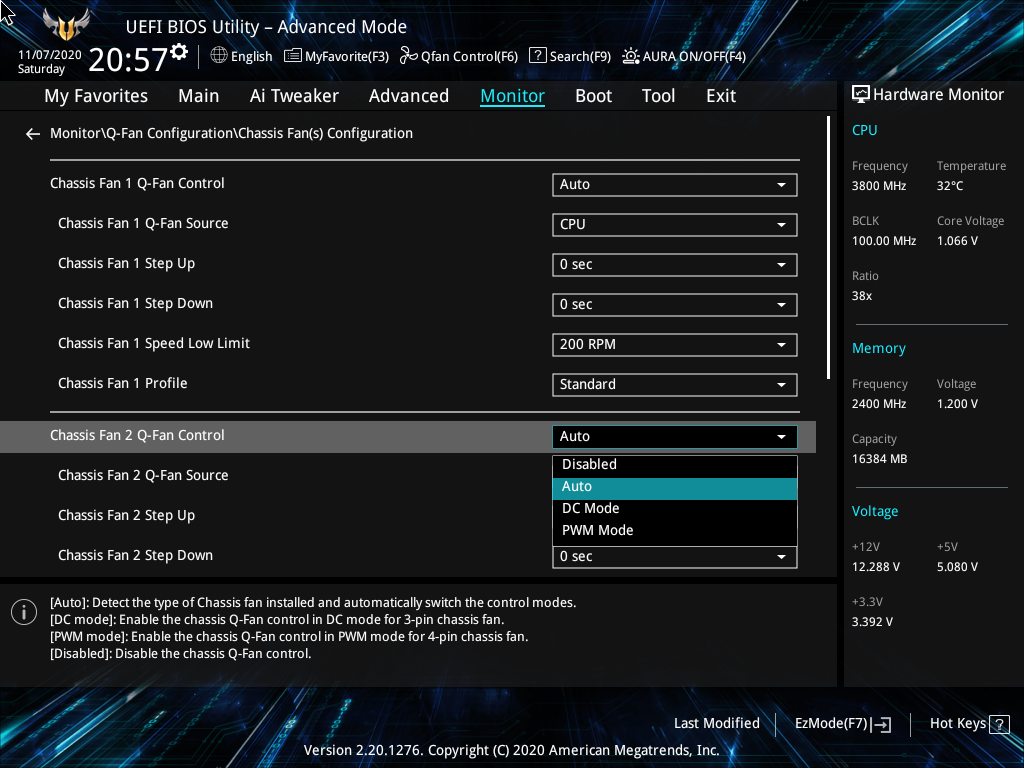Viewport: 1024px width, 768px height.
Task: Expand Chassis Fan 1 Step Down dropdown
Action: [675, 304]
